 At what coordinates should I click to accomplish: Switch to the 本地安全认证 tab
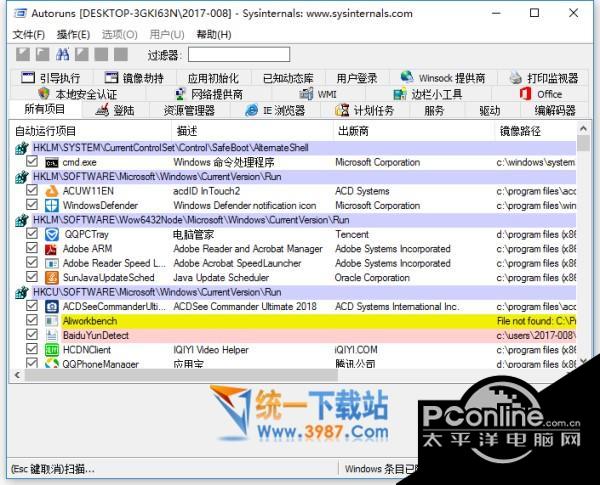point(78,94)
